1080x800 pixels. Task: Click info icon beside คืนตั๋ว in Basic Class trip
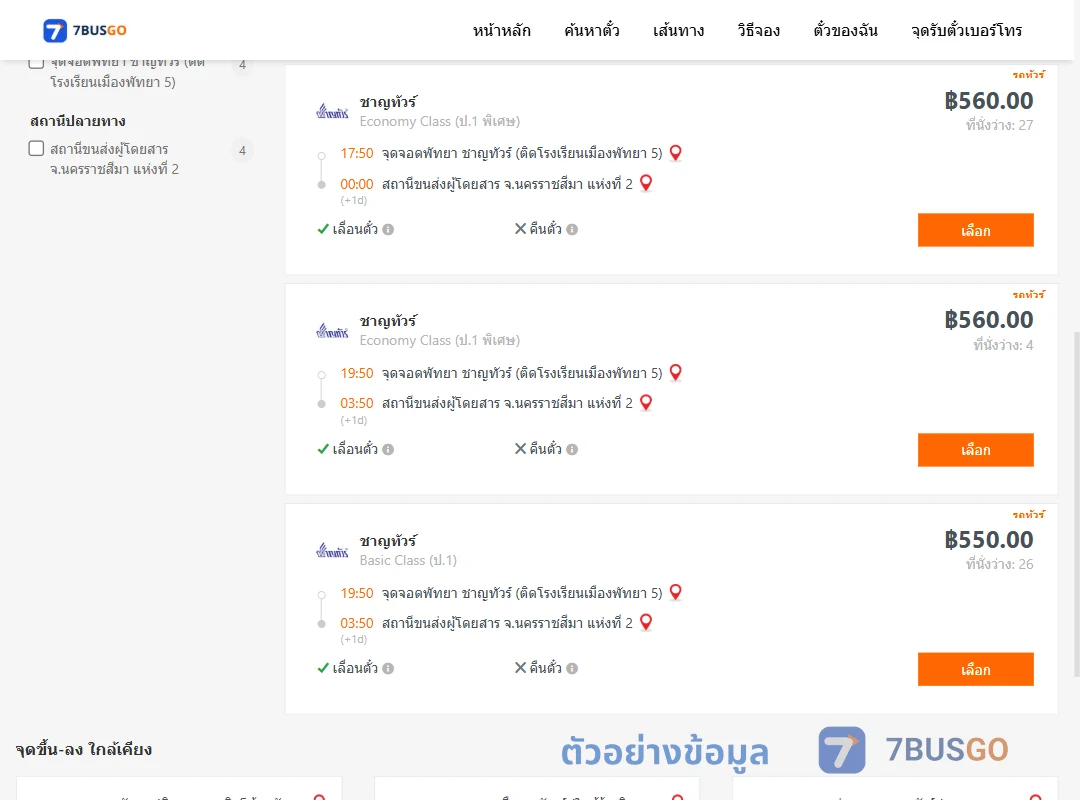click(x=572, y=668)
